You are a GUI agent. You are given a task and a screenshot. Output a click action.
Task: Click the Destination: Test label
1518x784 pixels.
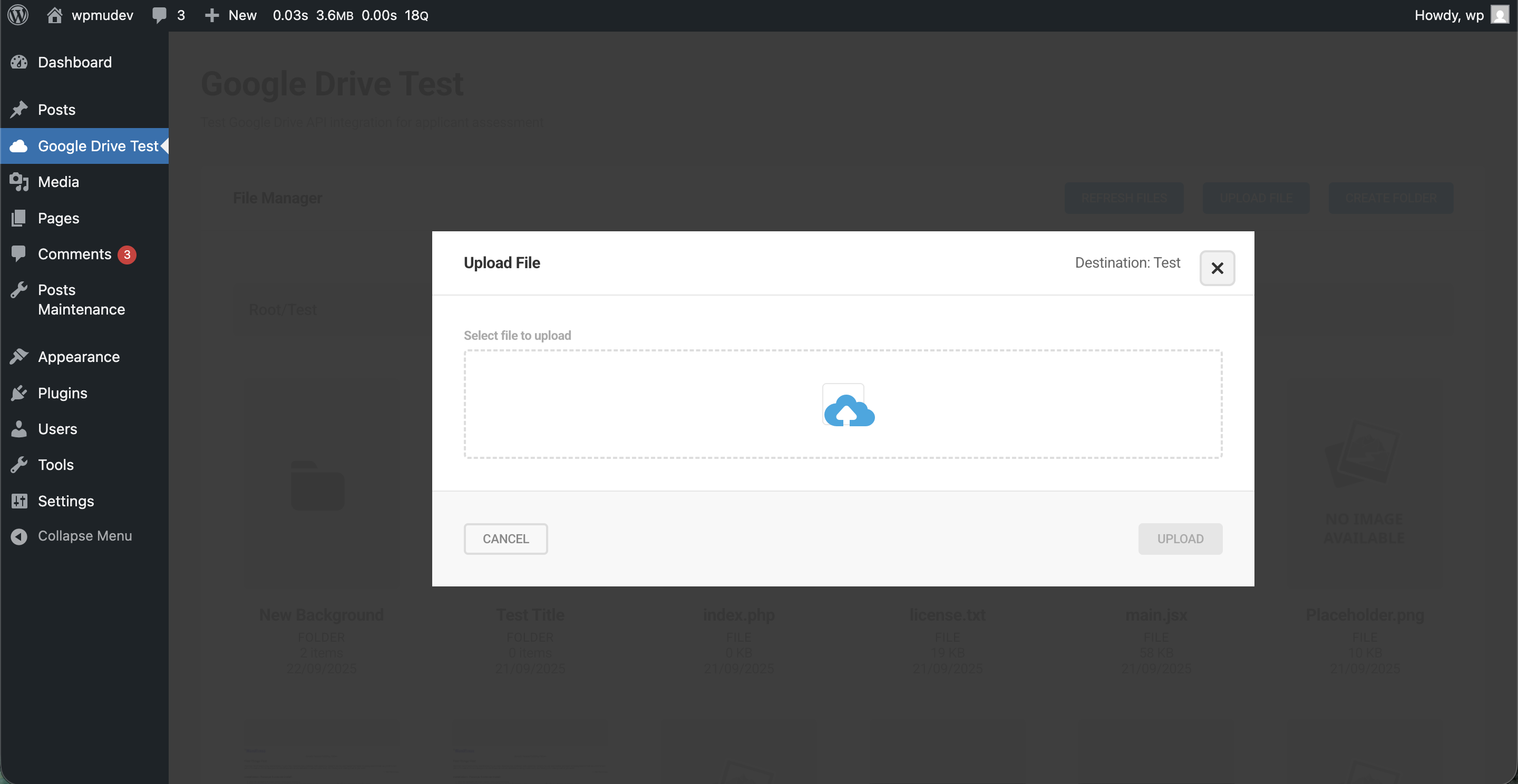click(1127, 263)
